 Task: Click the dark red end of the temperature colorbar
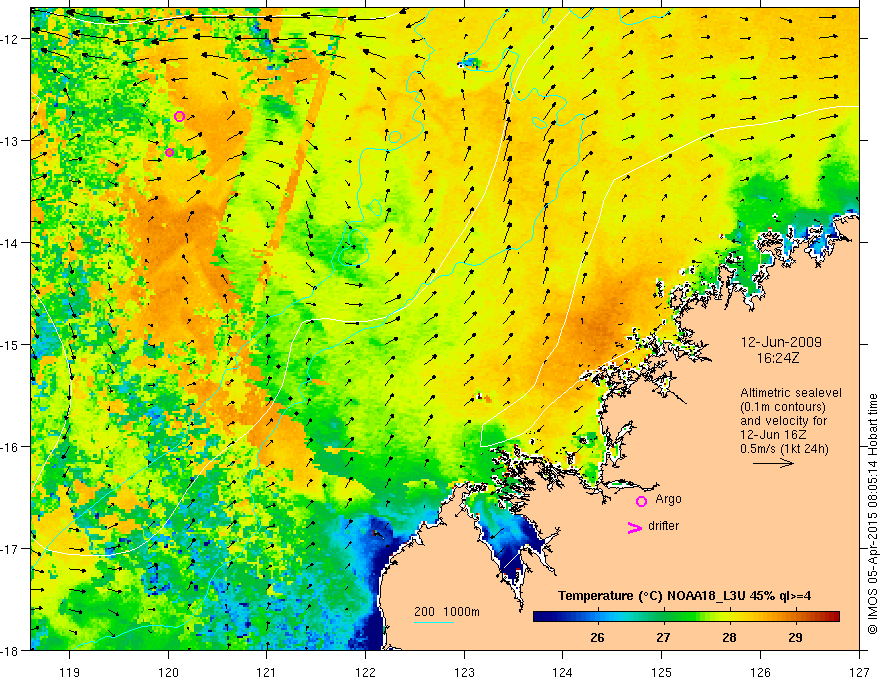pos(833,617)
